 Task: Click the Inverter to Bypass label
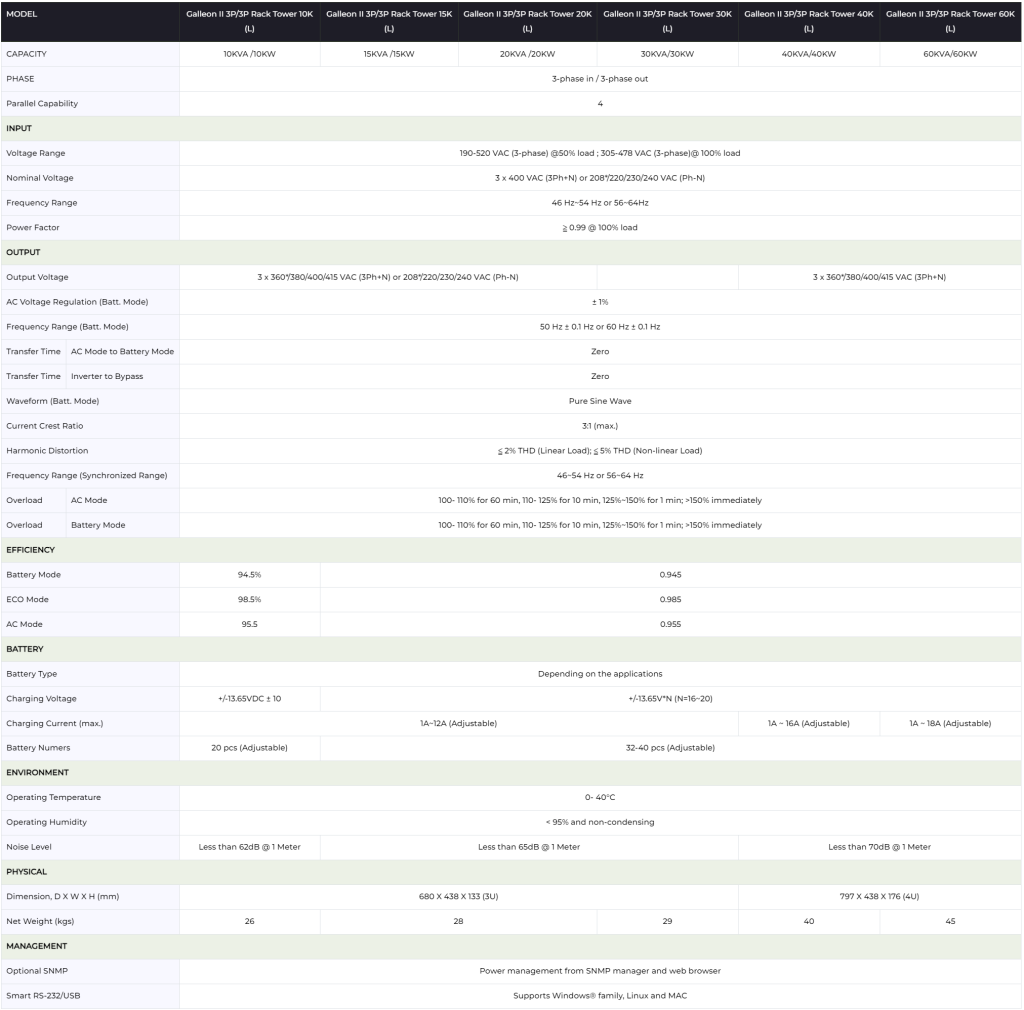pyautogui.click(x=107, y=377)
